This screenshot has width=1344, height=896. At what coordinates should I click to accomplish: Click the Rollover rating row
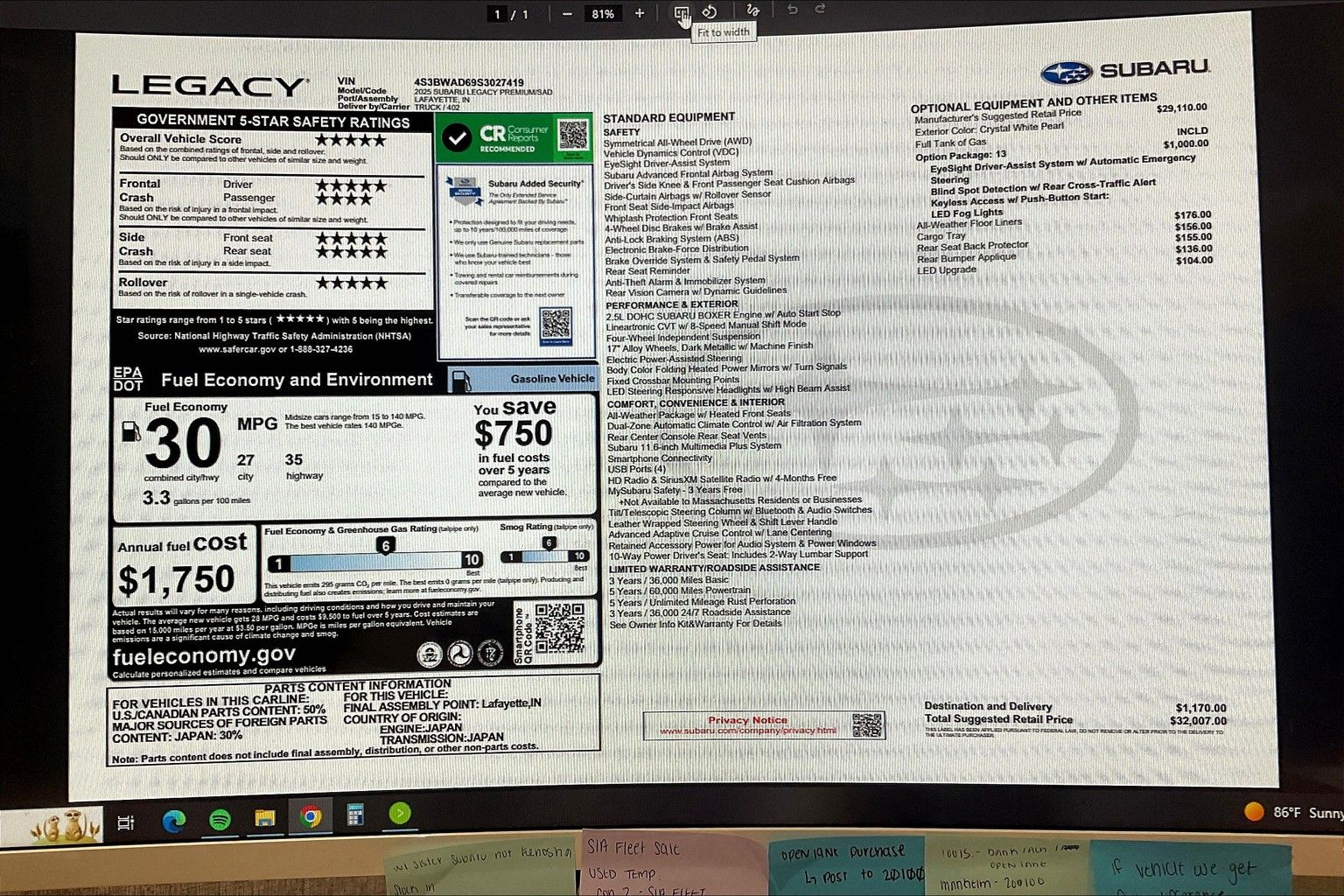point(273,288)
